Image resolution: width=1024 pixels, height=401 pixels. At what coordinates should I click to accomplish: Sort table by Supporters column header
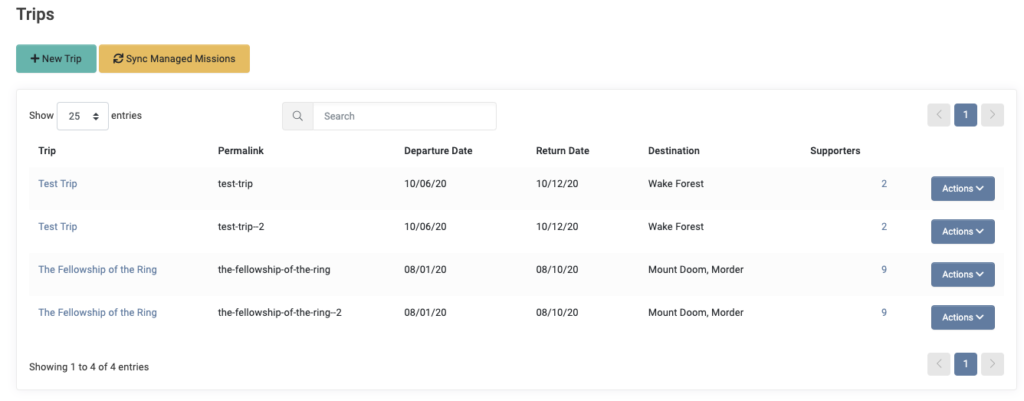[x=835, y=151]
